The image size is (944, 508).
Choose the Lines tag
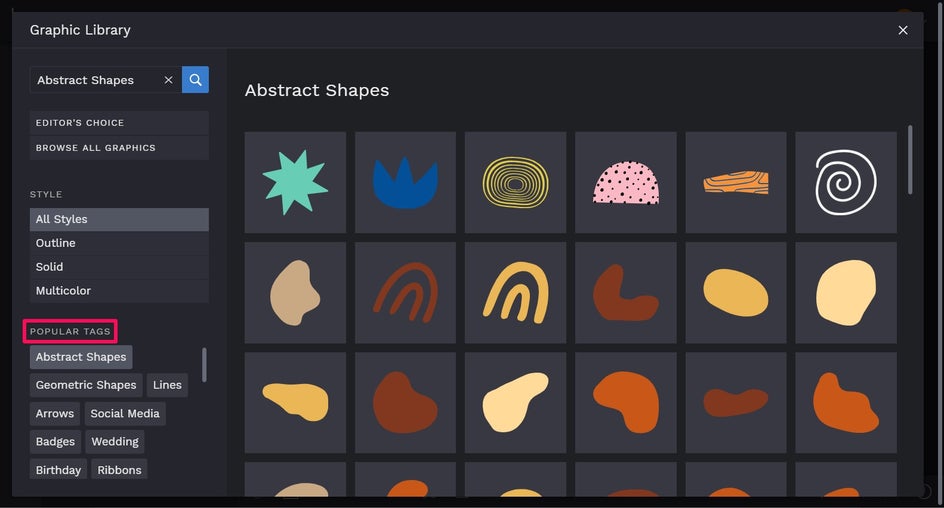tap(167, 385)
